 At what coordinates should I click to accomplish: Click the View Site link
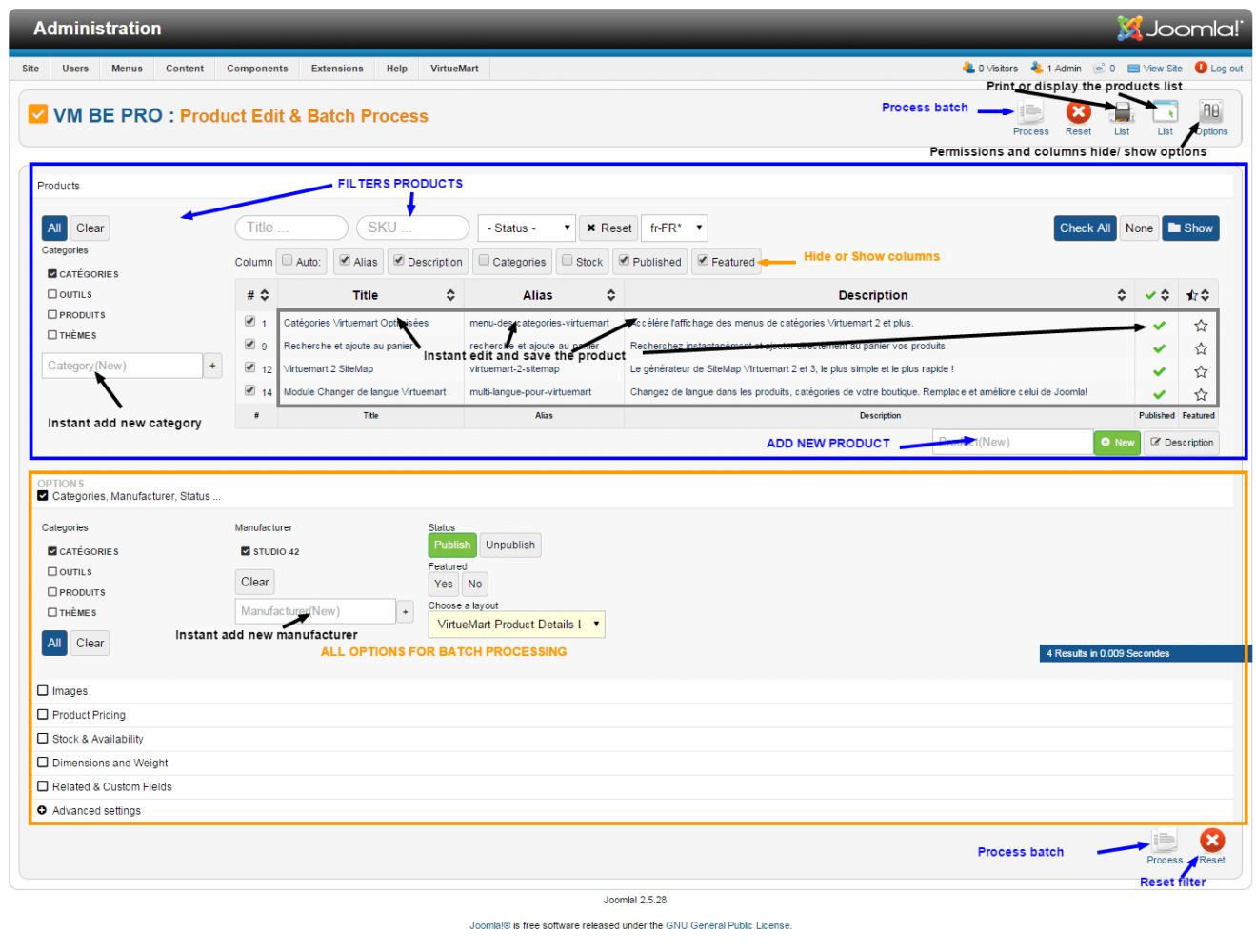pyautogui.click(x=1155, y=69)
